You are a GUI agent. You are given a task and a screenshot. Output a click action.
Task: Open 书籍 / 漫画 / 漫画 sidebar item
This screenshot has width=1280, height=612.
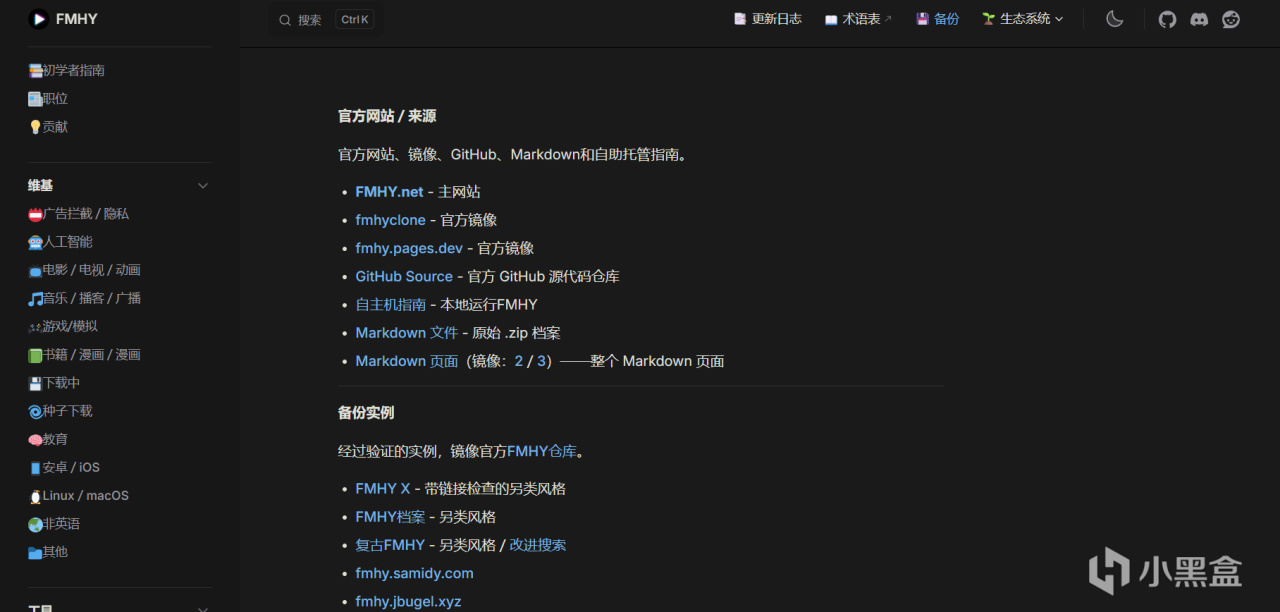(84, 354)
